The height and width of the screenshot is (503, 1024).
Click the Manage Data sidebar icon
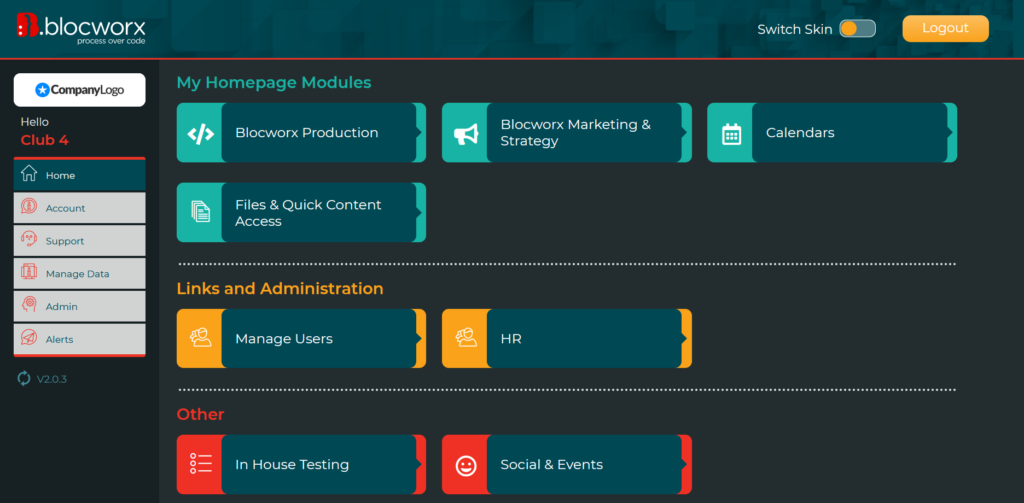pyautogui.click(x=29, y=272)
